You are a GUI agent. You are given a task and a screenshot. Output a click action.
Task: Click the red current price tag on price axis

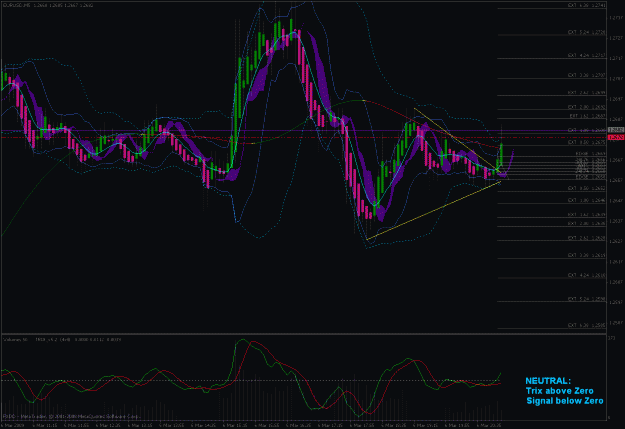[x=616, y=138]
